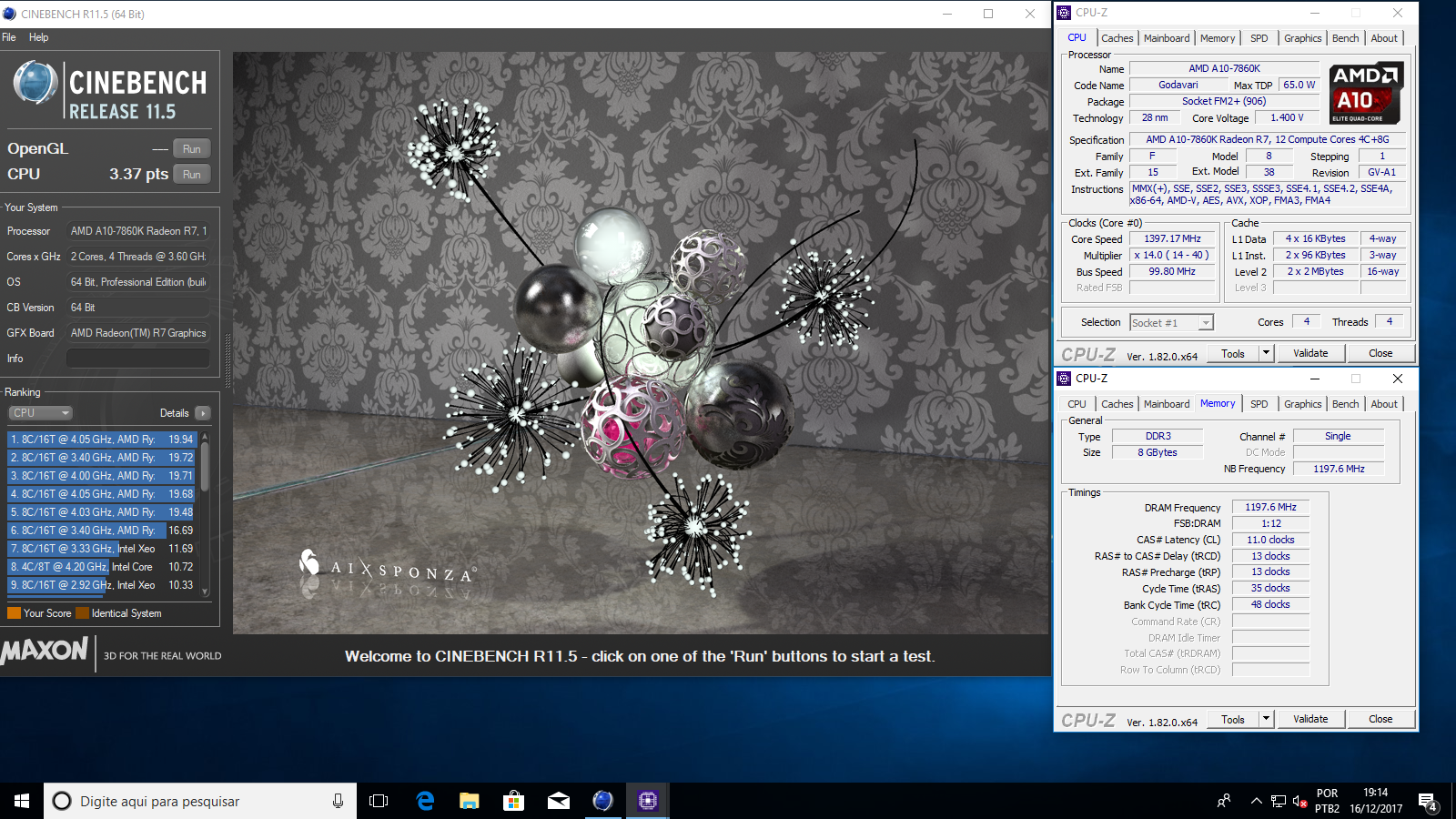Click the upper CPU-Z title bar icon

[x=1064, y=13]
